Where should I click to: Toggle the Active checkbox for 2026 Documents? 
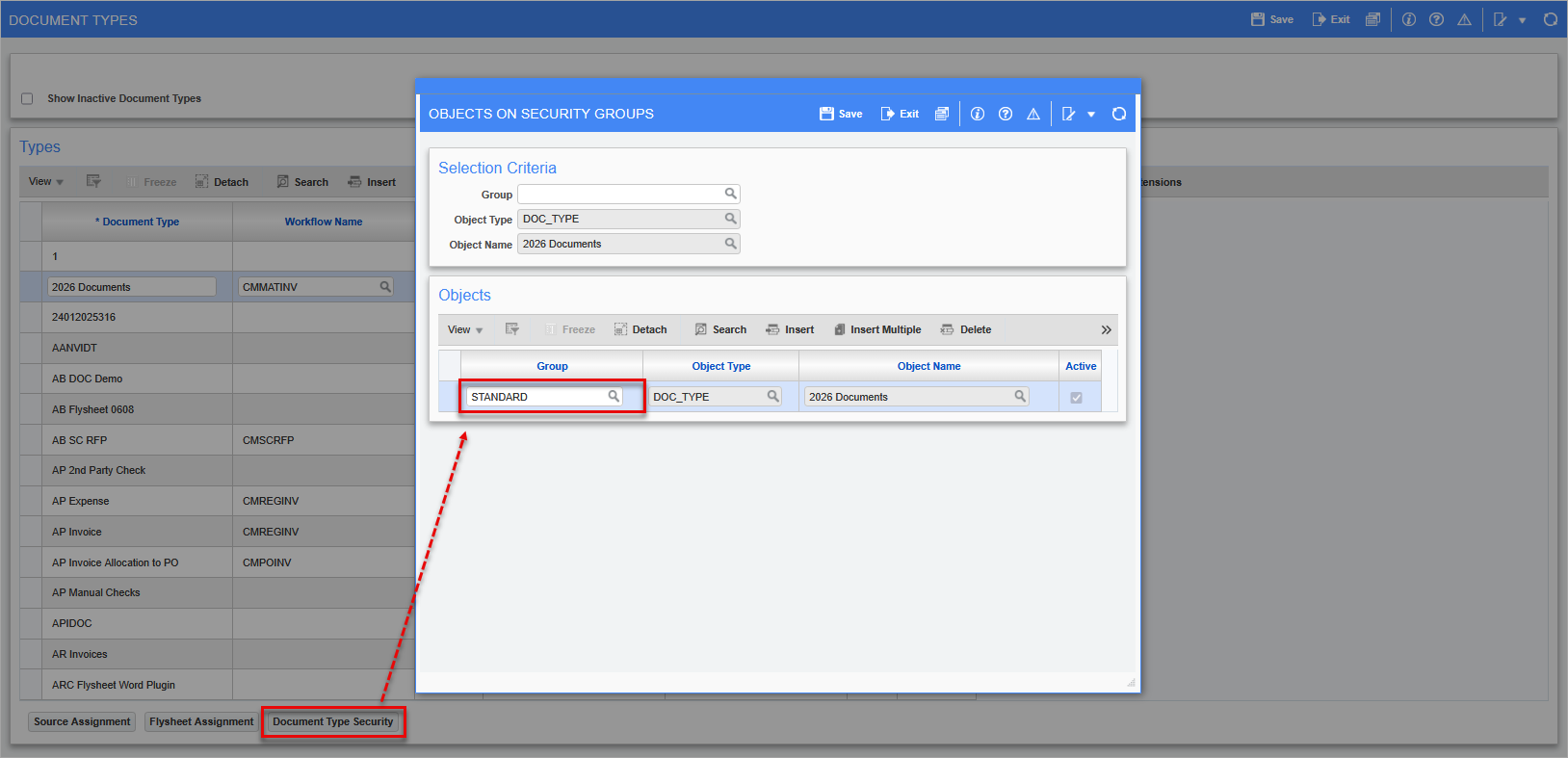1076,397
